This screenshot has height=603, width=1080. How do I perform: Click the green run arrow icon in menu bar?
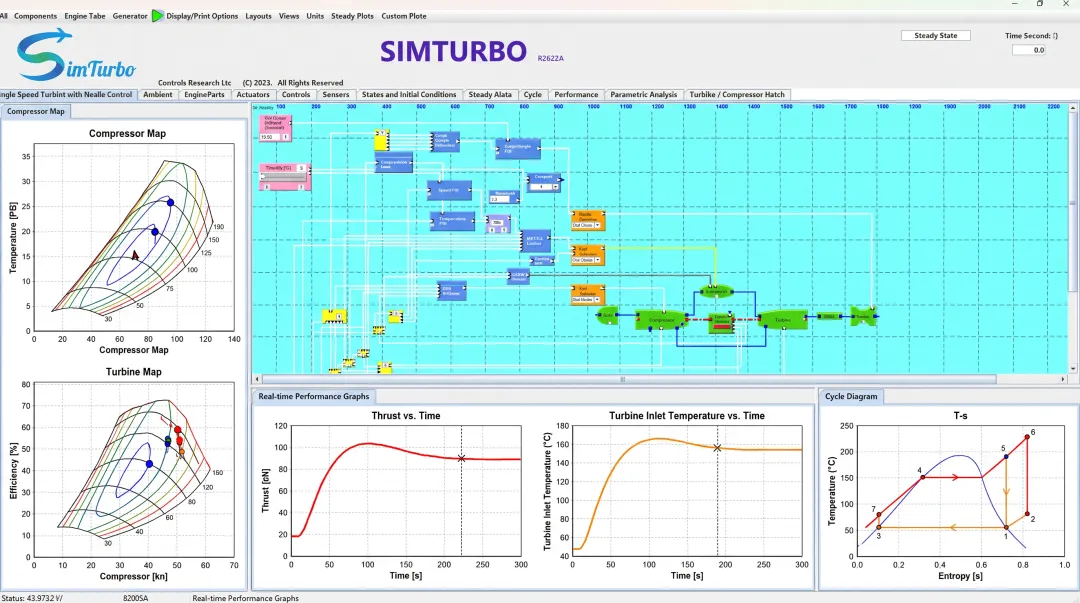pyautogui.click(x=158, y=15)
